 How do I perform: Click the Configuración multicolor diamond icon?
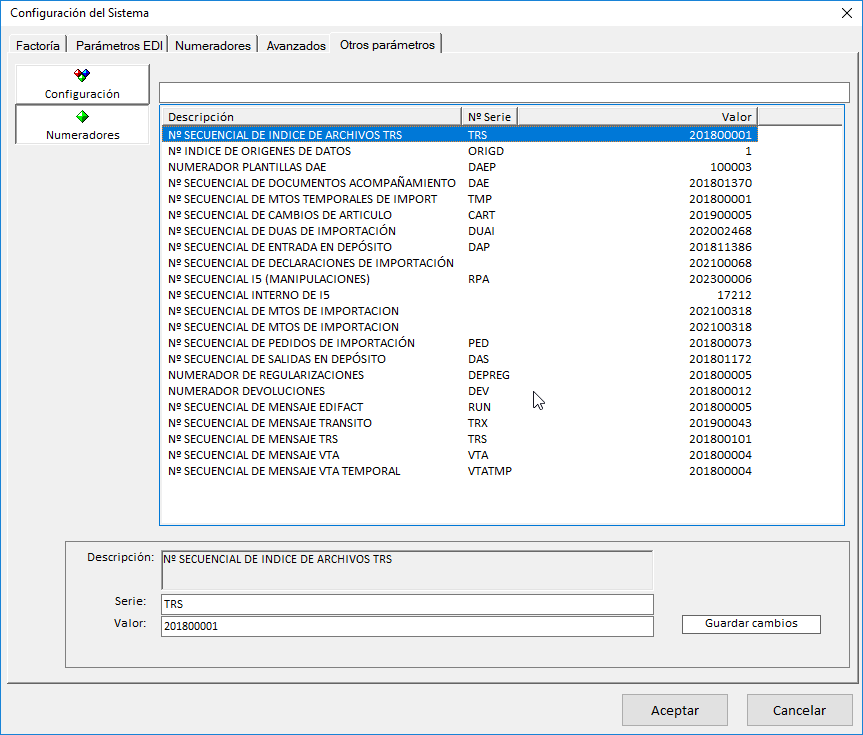pyautogui.click(x=82, y=75)
